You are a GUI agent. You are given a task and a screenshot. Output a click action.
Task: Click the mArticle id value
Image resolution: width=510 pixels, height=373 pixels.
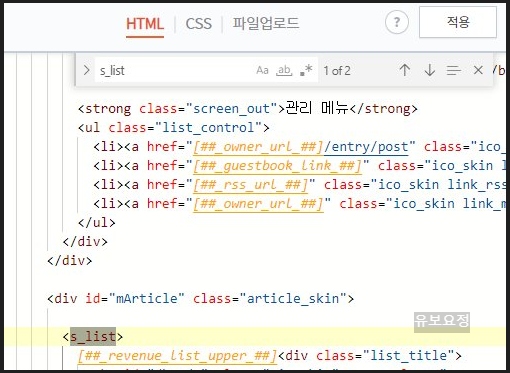(146, 298)
